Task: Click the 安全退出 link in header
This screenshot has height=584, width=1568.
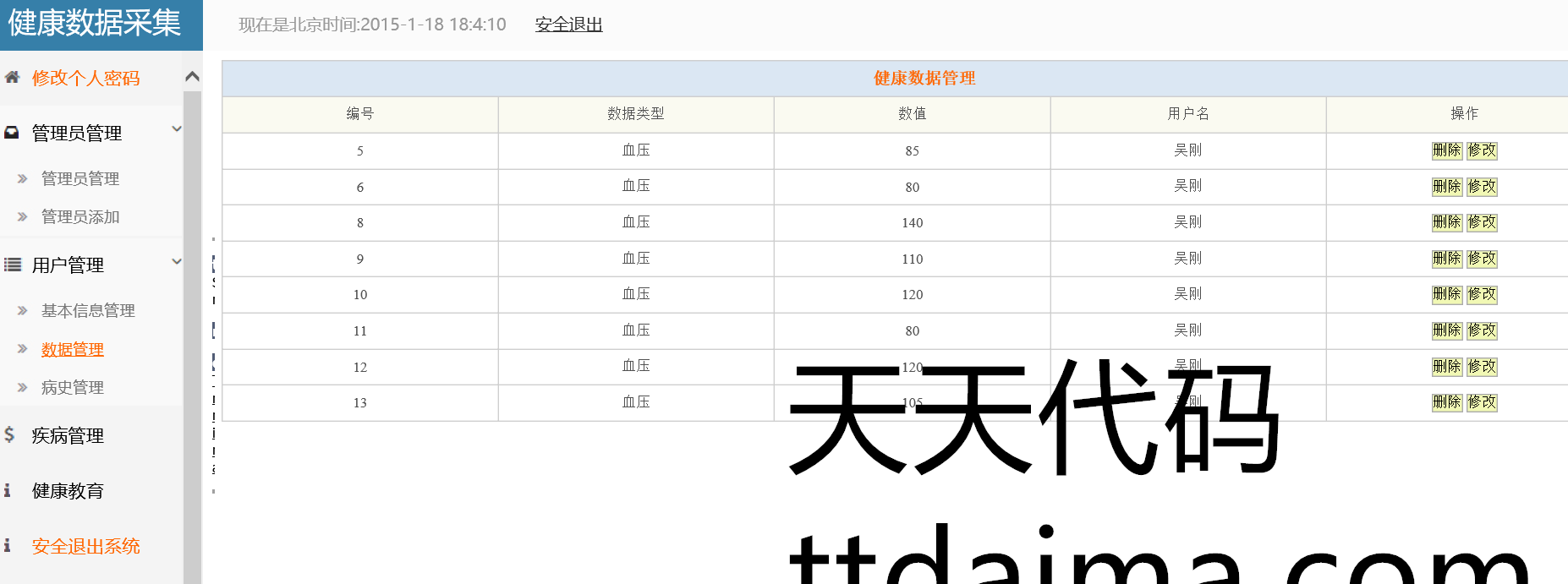Action: point(568,25)
